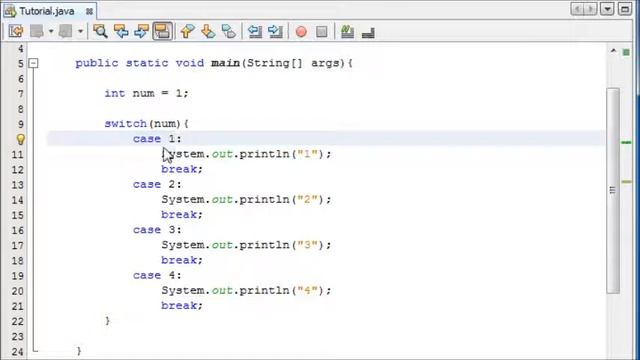Click the println("3") statement
The width and height of the screenshot is (640, 360).
247,245
